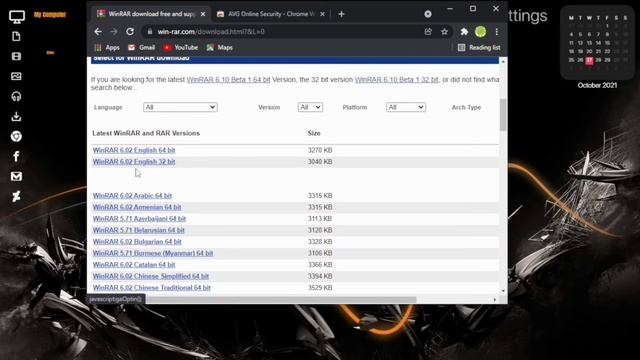Bookmark this page with the star icon
640x360 pixels.
tap(444, 31)
